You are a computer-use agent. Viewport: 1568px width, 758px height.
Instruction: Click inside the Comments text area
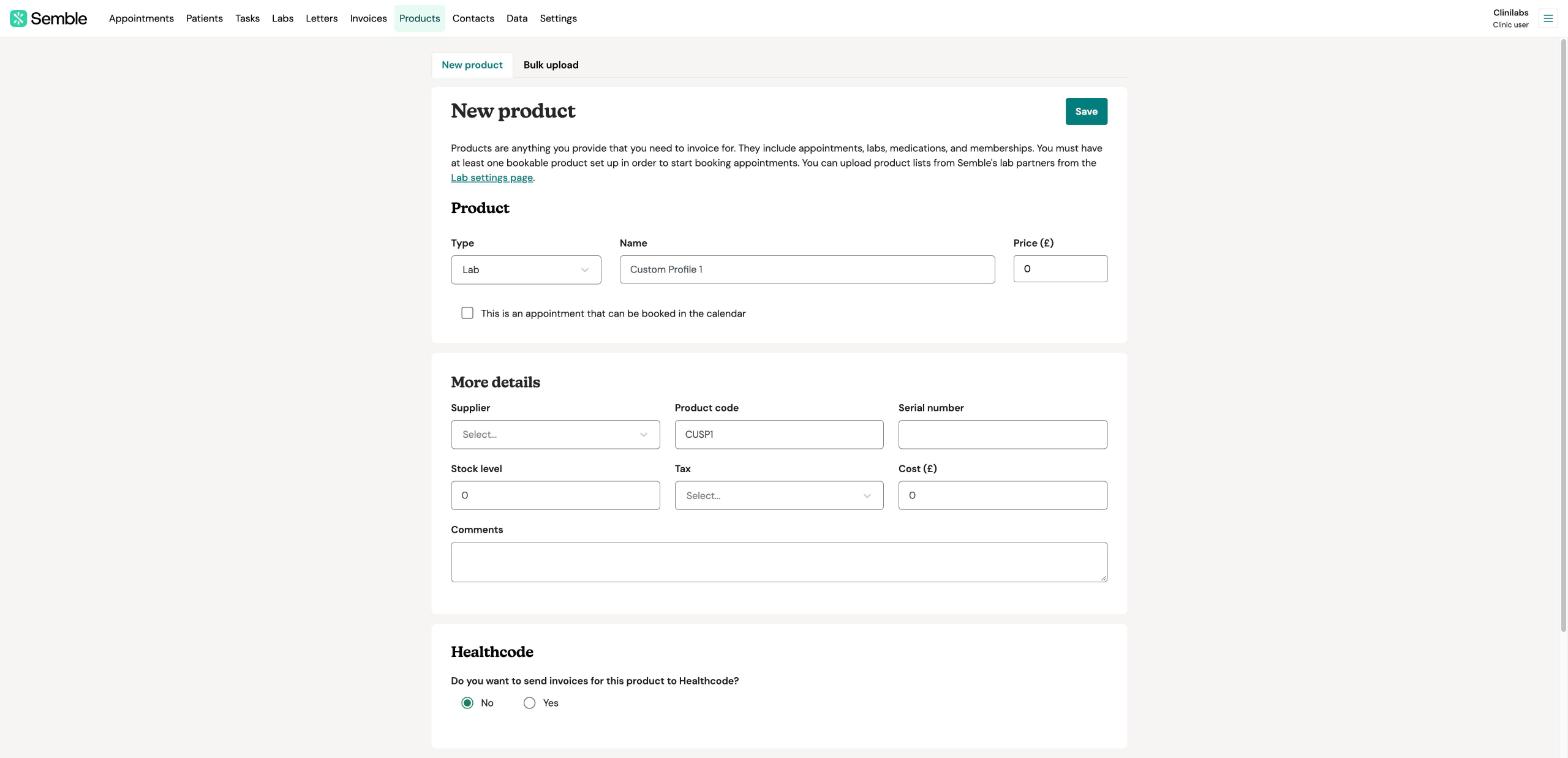pos(779,562)
